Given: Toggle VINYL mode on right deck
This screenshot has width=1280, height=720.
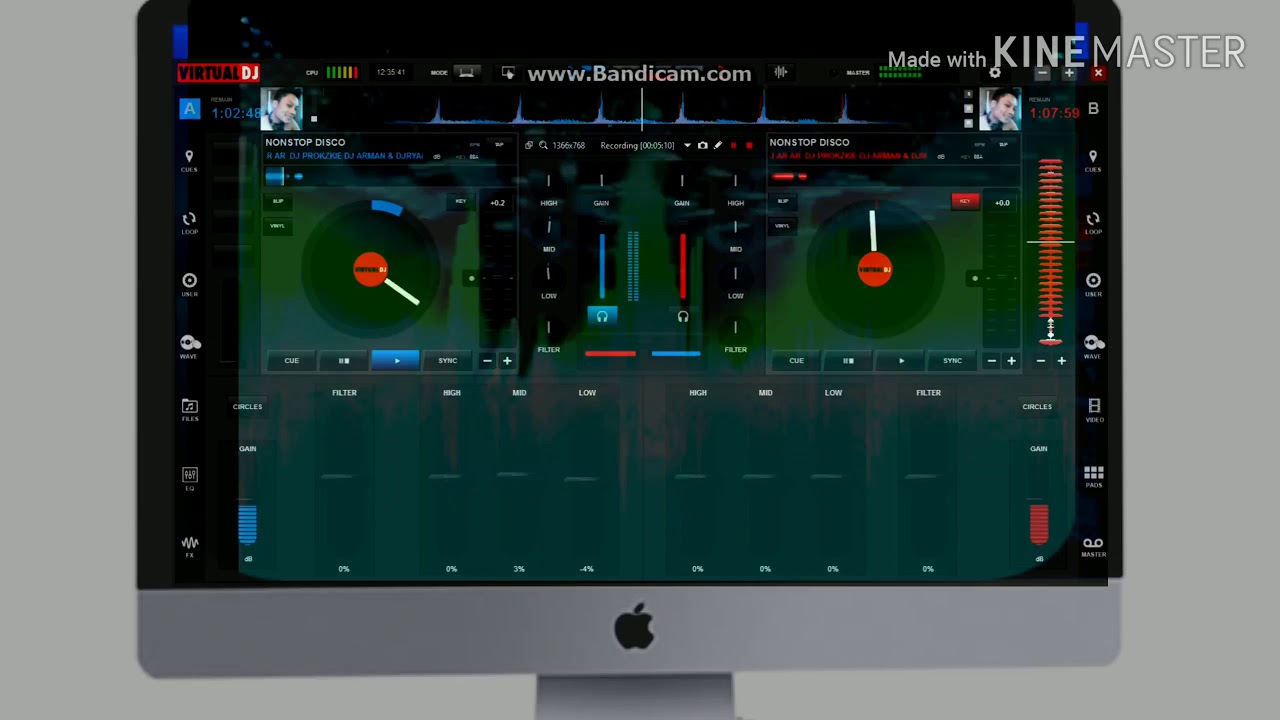Looking at the screenshot, I should [x=783, y=225].
